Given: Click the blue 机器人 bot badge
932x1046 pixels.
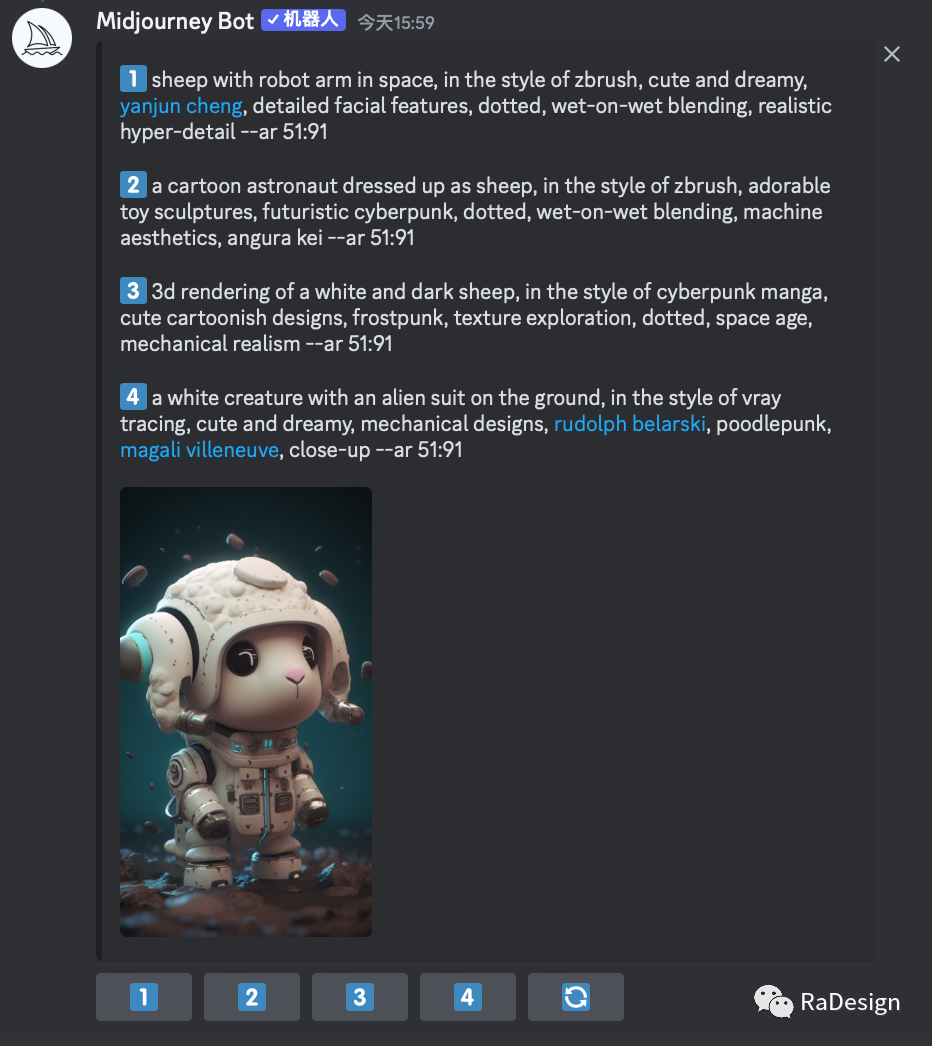Looking at the screenshot, I should (304, 21).
